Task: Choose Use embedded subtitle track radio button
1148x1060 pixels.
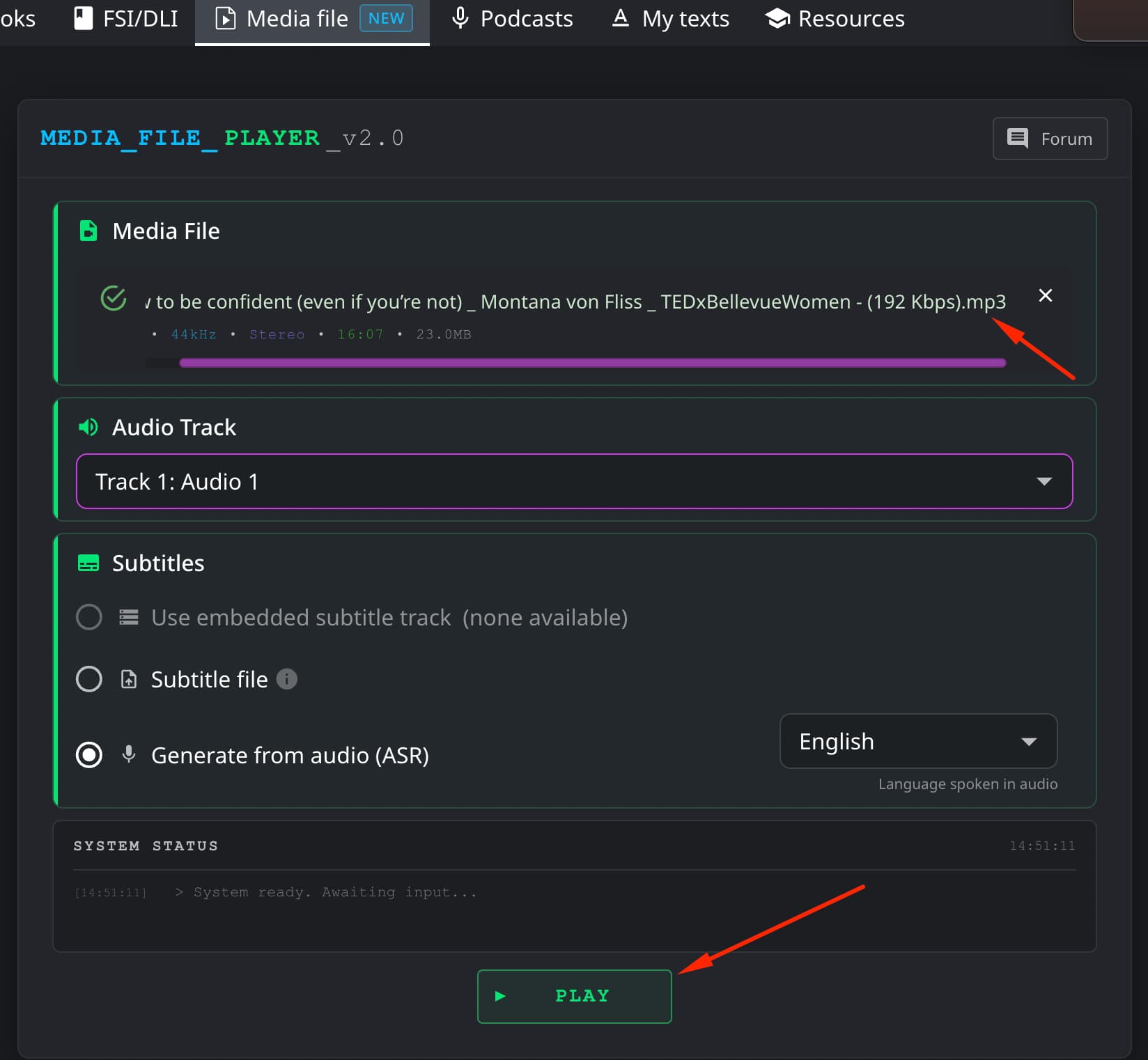Action: (x=89, y=617)
